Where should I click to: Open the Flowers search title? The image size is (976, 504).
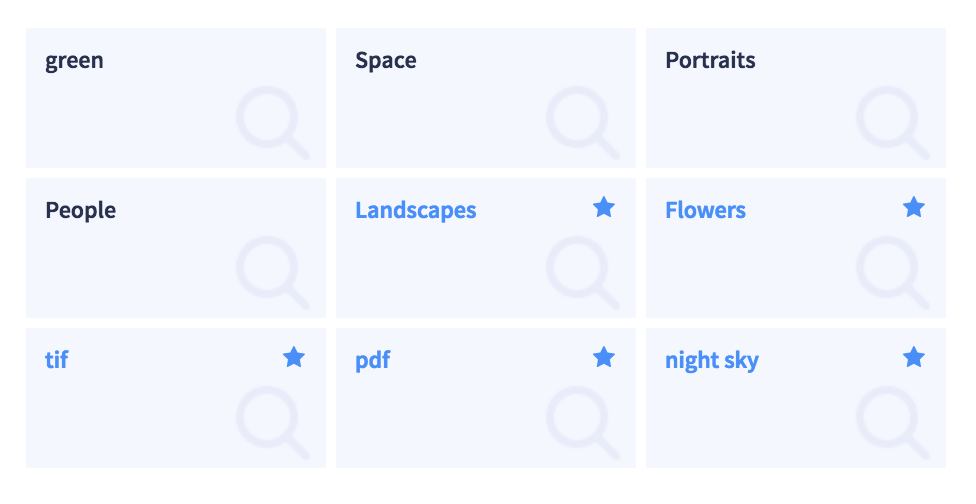[x=705, y=210]
